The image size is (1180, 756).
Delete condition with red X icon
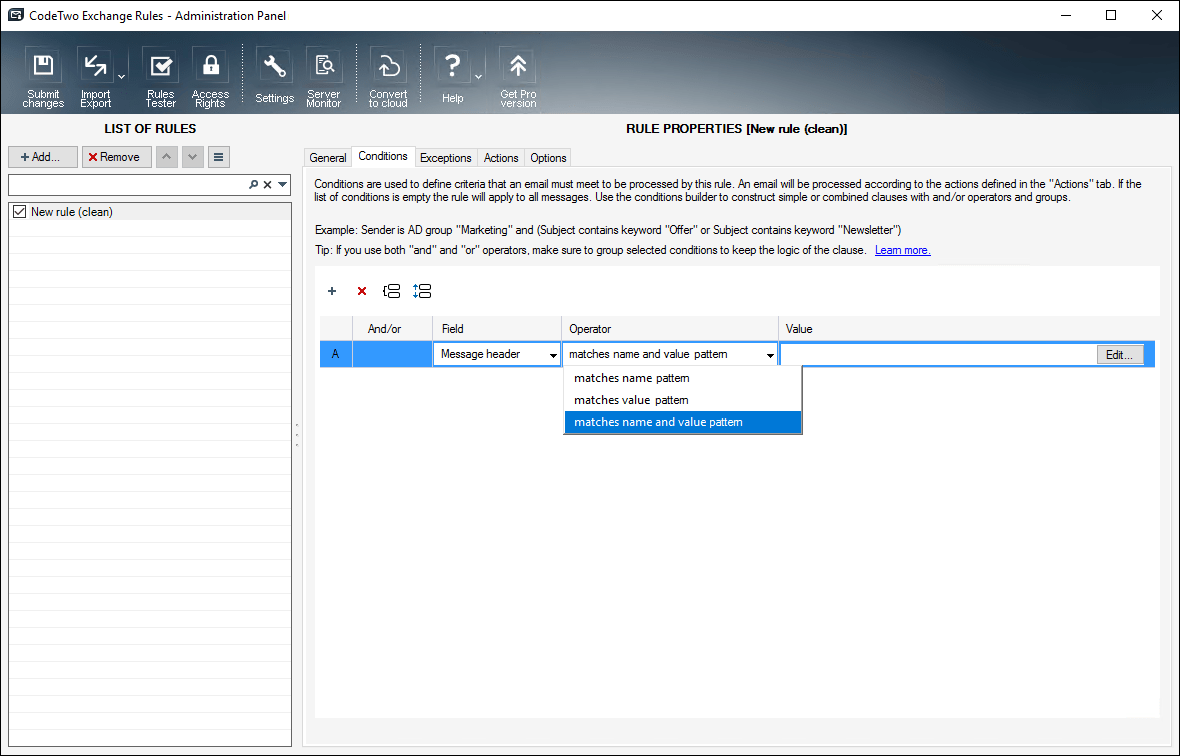(x=362, y=291)
